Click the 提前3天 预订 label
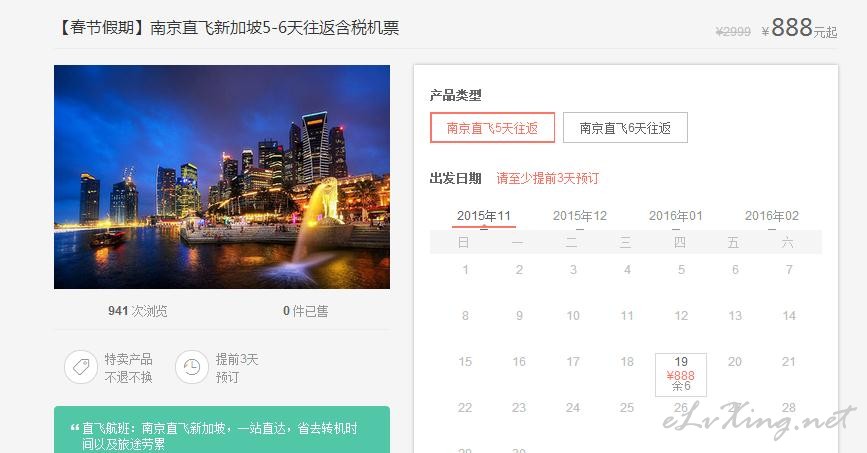Viewport: 867px width, 453px height. 237,368
